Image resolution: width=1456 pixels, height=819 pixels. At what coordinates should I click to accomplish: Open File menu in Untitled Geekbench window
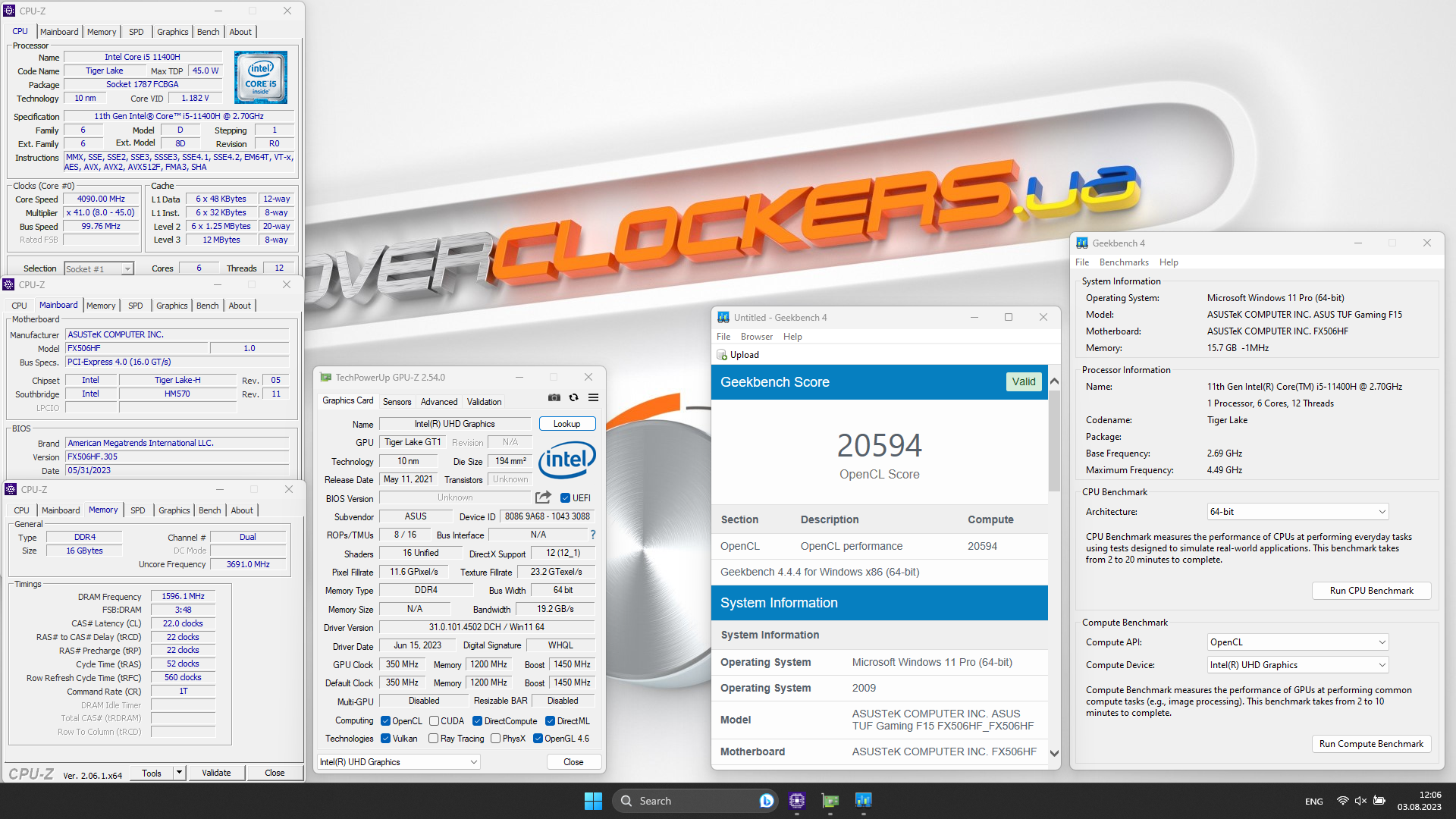point(723,337)
